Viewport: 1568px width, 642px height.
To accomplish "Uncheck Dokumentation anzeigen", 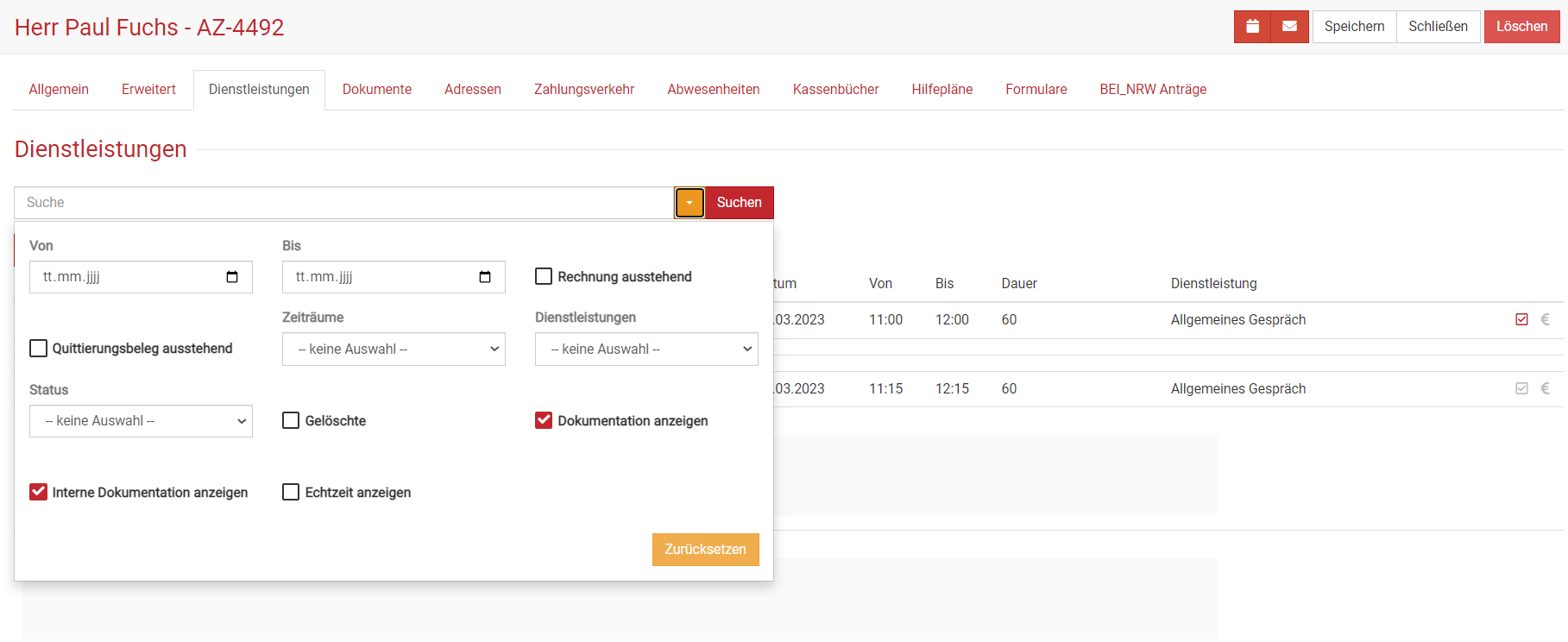I will [544, 420].
